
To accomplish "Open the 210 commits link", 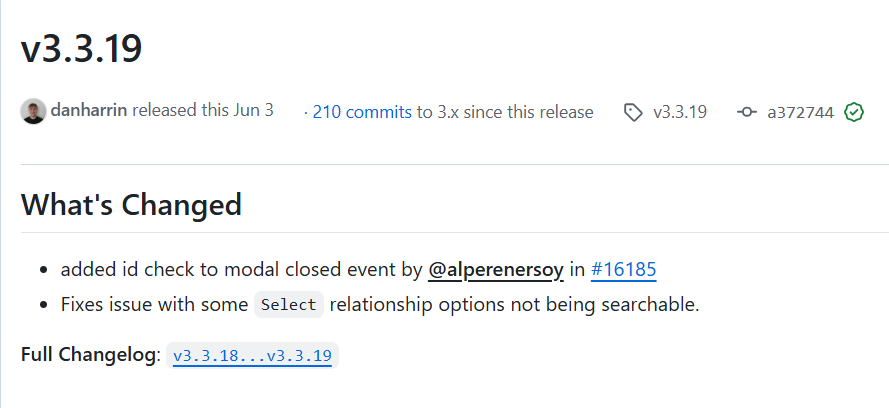I will (x=362, y=112).
